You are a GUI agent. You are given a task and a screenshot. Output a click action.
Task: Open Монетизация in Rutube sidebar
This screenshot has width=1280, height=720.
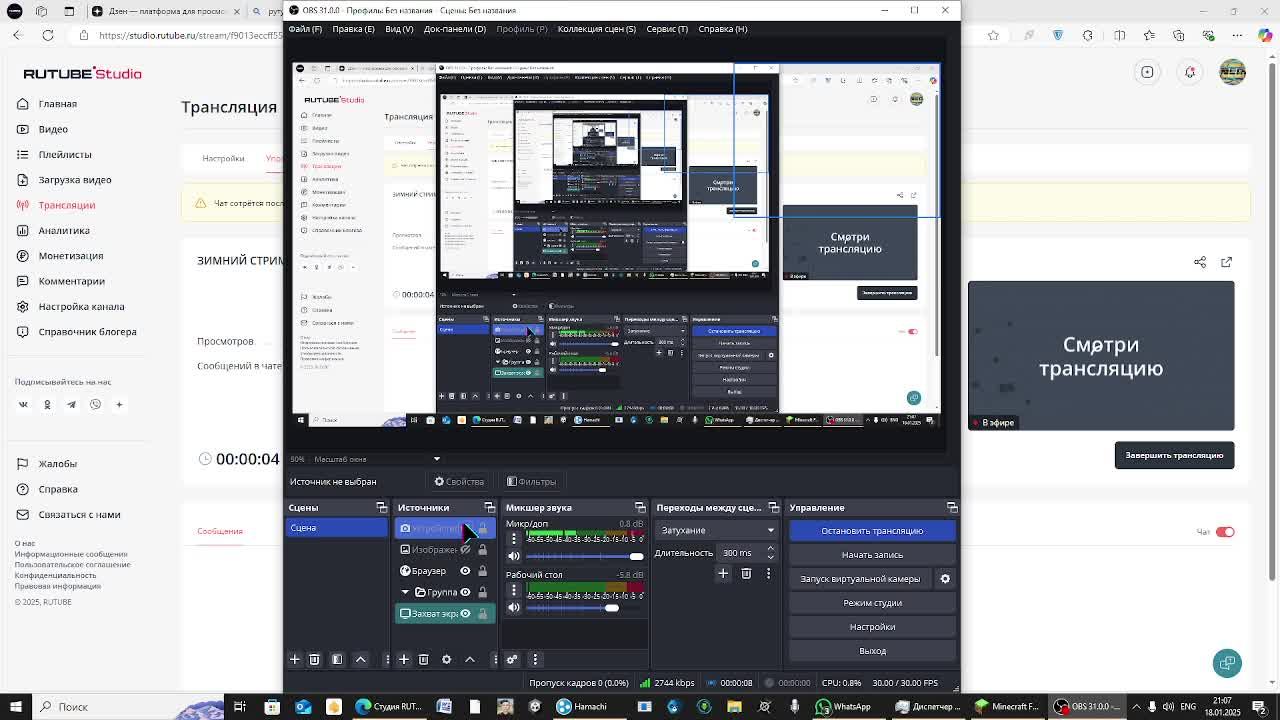70,256
